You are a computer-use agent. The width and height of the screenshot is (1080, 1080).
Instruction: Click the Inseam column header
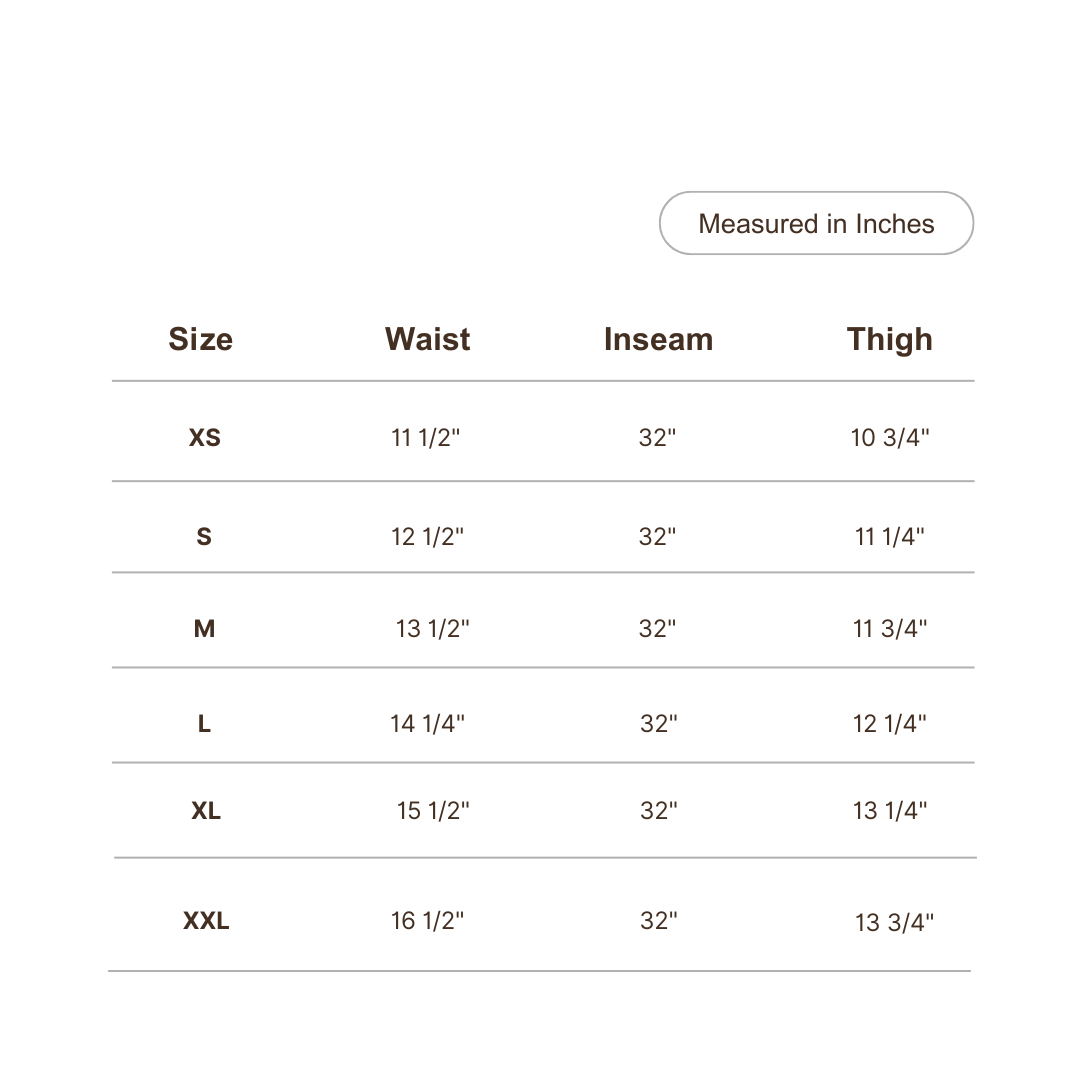[x=658, y=339]
